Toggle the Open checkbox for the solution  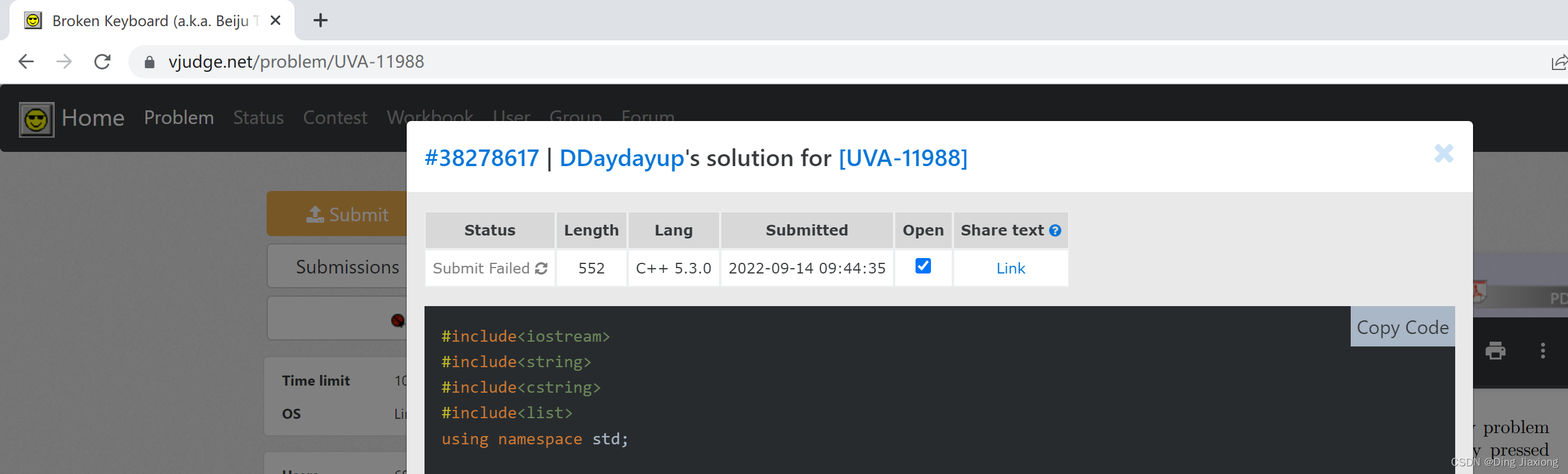(x=923, y=266)
